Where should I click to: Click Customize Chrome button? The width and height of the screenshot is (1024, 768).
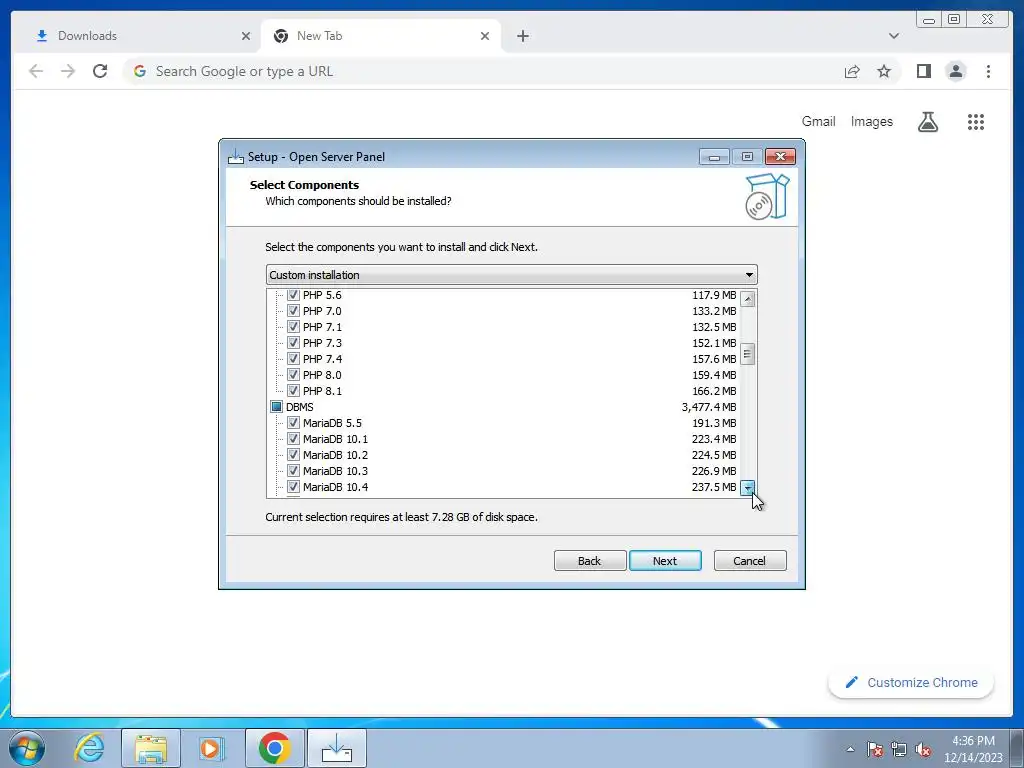912,682
